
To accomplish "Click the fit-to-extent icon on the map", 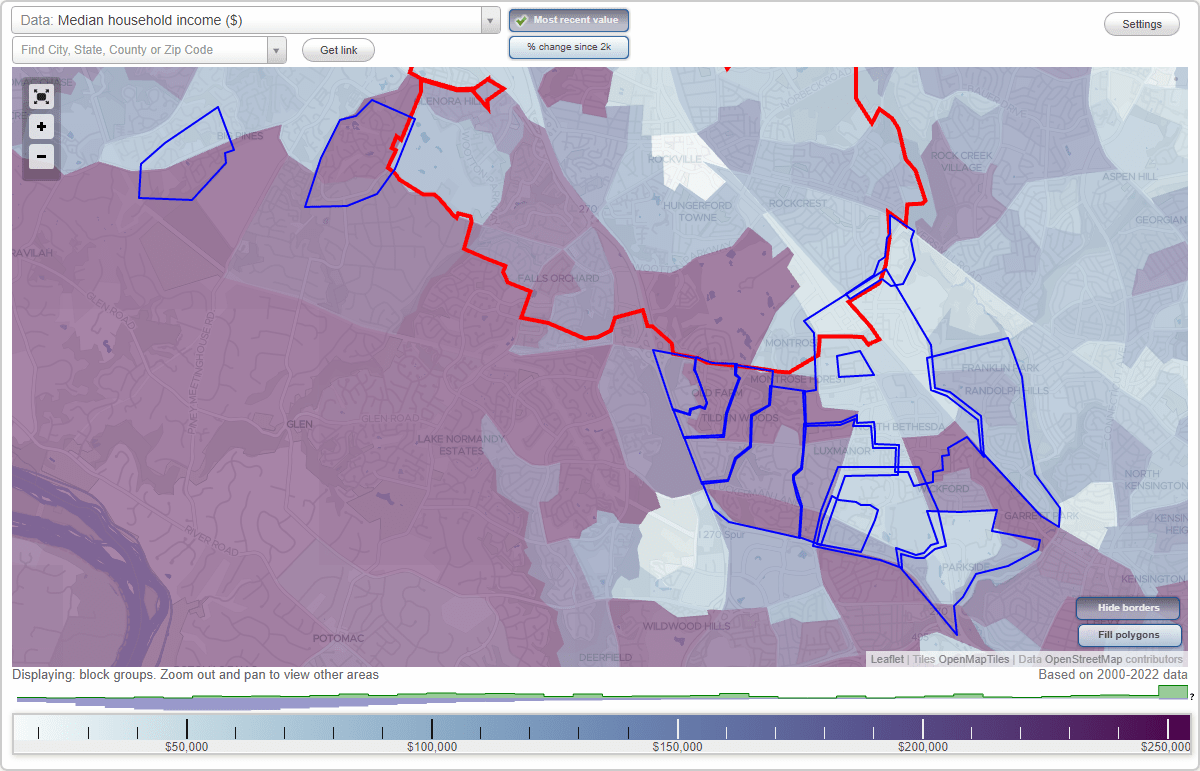I will click(x=41, y=96).
